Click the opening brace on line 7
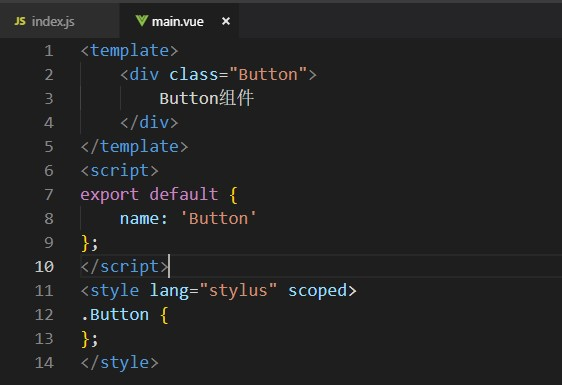Screen dimensions: 562x385 (233, 195)
